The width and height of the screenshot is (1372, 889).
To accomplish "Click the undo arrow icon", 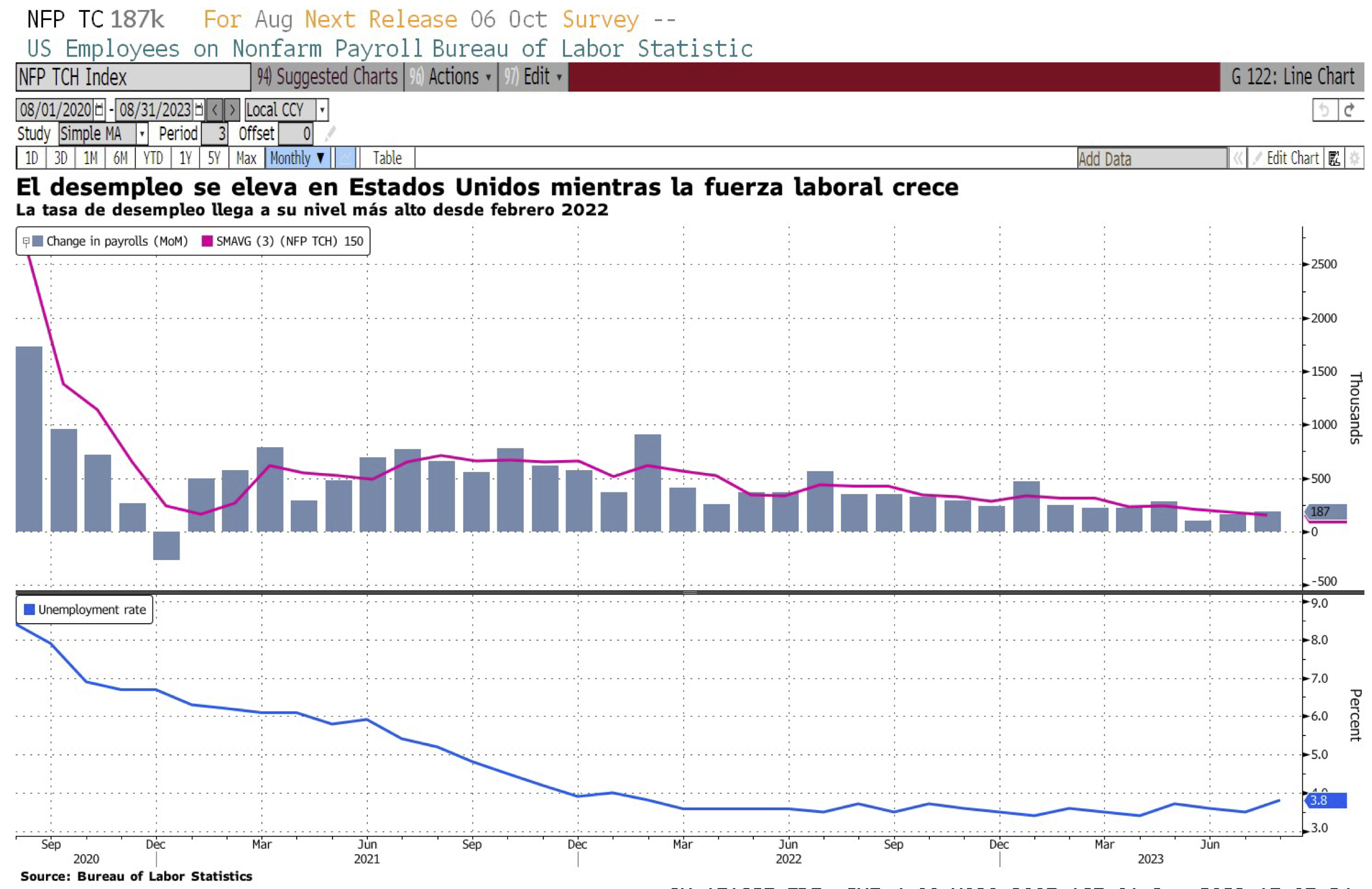I will [1324, 109].
